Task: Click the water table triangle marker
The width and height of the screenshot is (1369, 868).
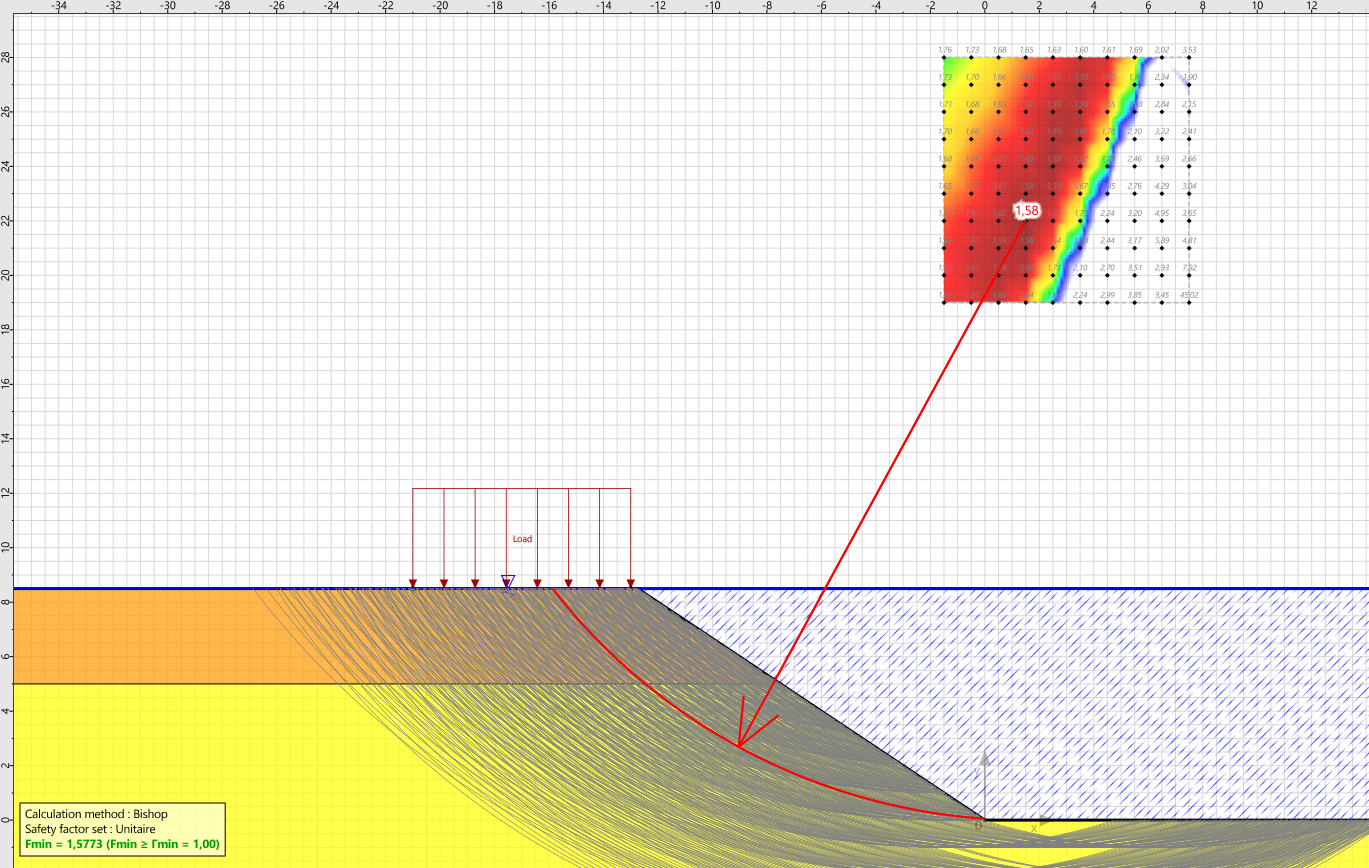Action: [x=508, y=581]
